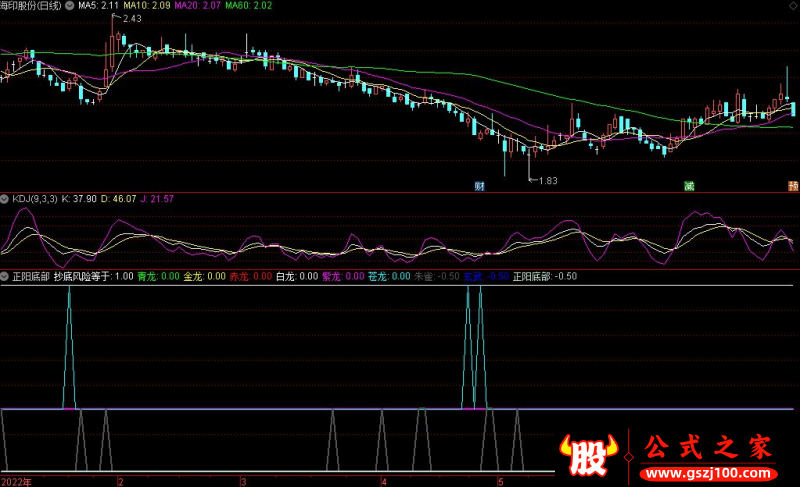The width and height of the screenshot is (800, 487).
Task: Click the 2.43 high price flag
Action: pyautogui.click(x=132, y=19)
